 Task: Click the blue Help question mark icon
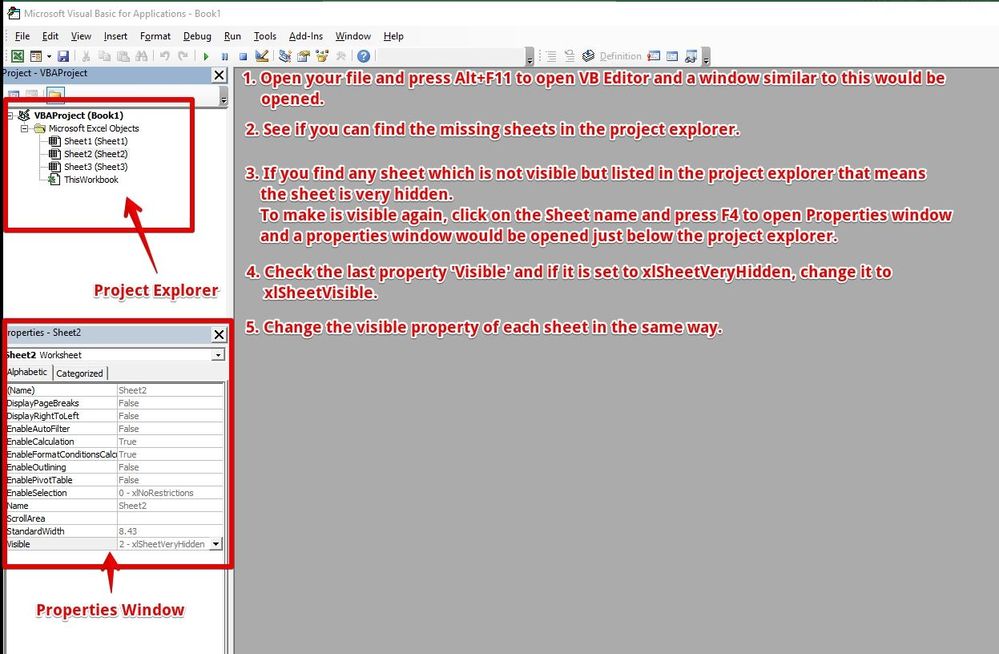click(x=363, y=56)
